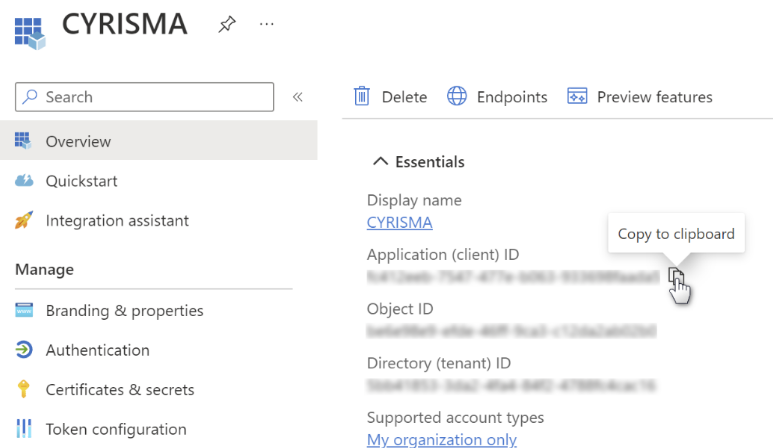Click the Manage section heading
Viewport: 773px width, 448px height.
[44, 270]
